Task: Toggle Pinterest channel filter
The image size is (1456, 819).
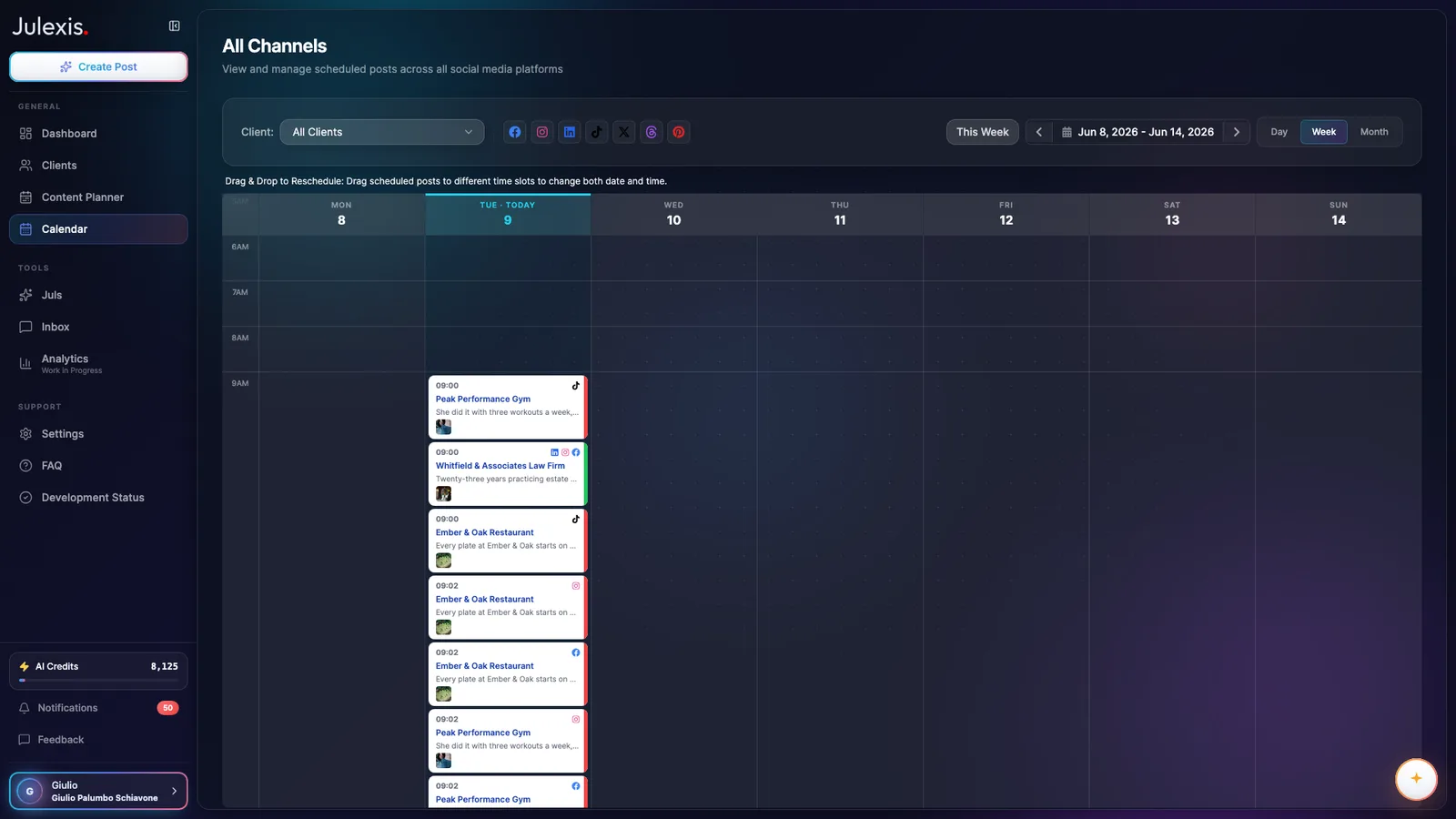Action: pos(679,132)
